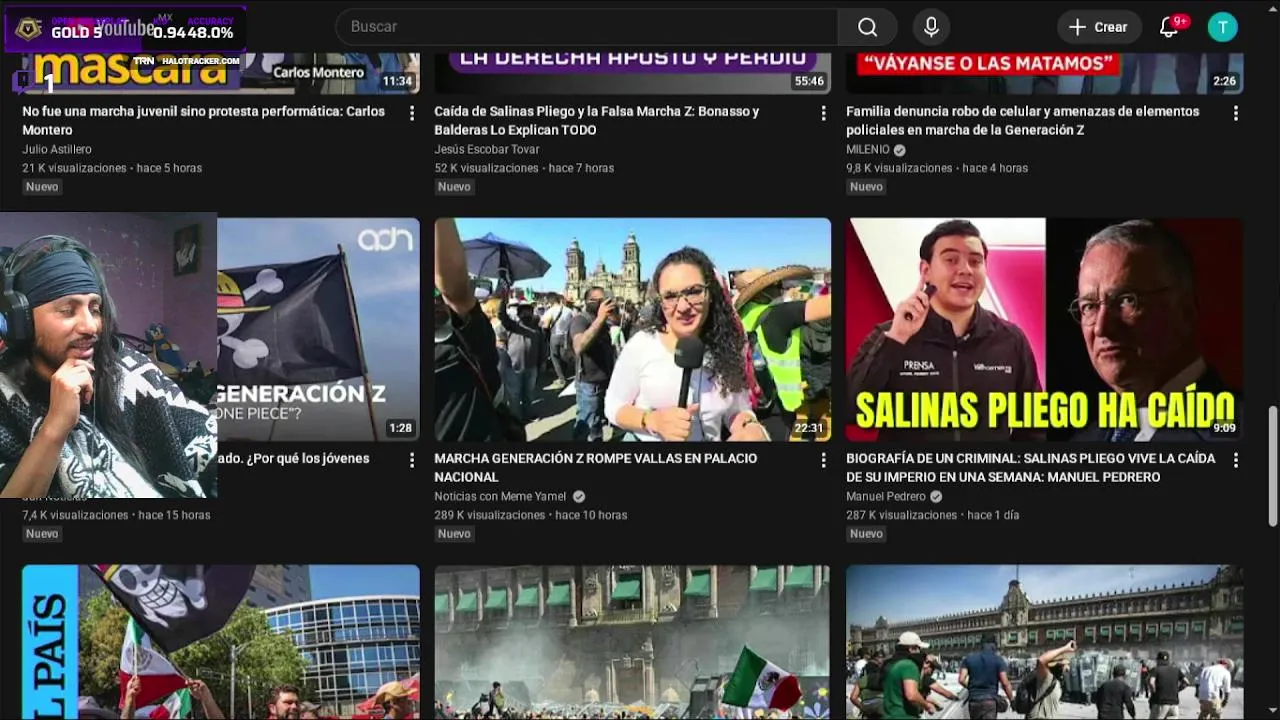Go to MILENIO channel
The image size is (1280, 720).
[x=868, y=150]
